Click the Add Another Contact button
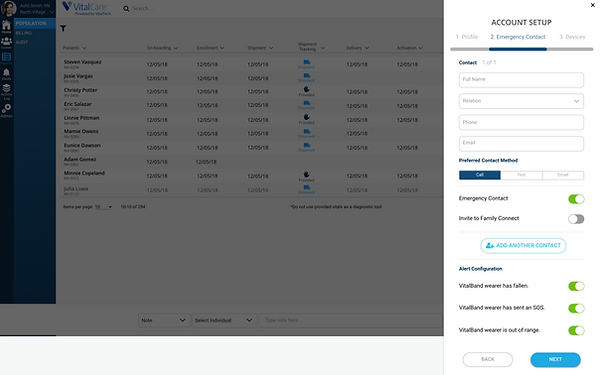The image size is (600, 375). pyautogui.click(x=523, y=246)
